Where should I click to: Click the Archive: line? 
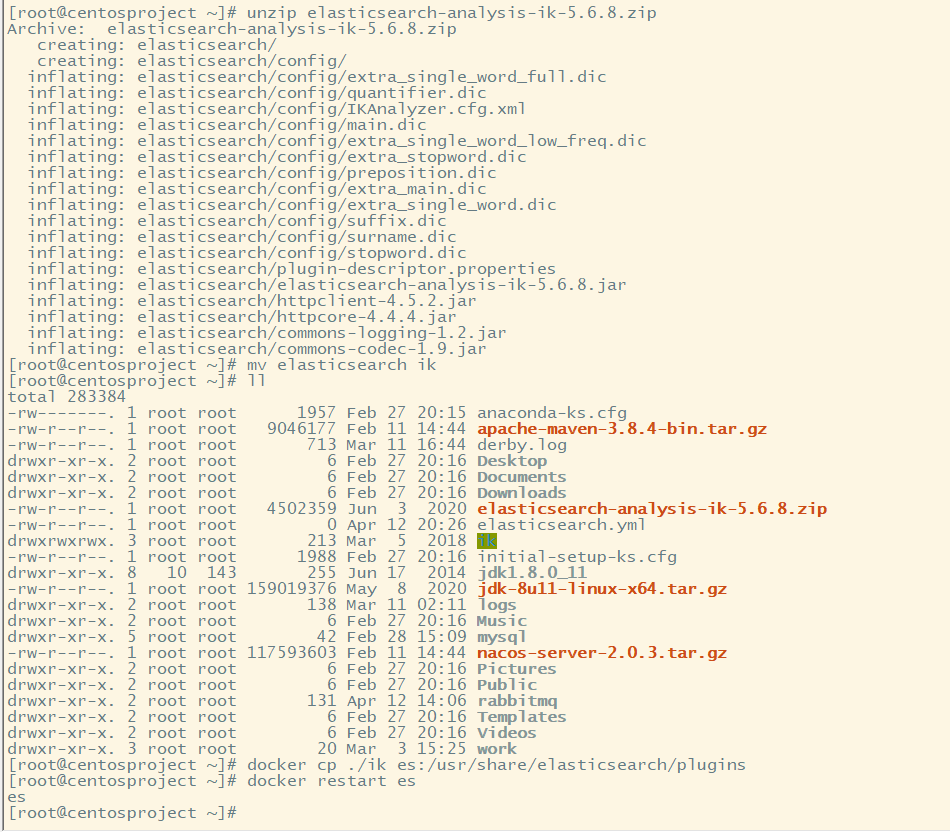coord(232,29)
